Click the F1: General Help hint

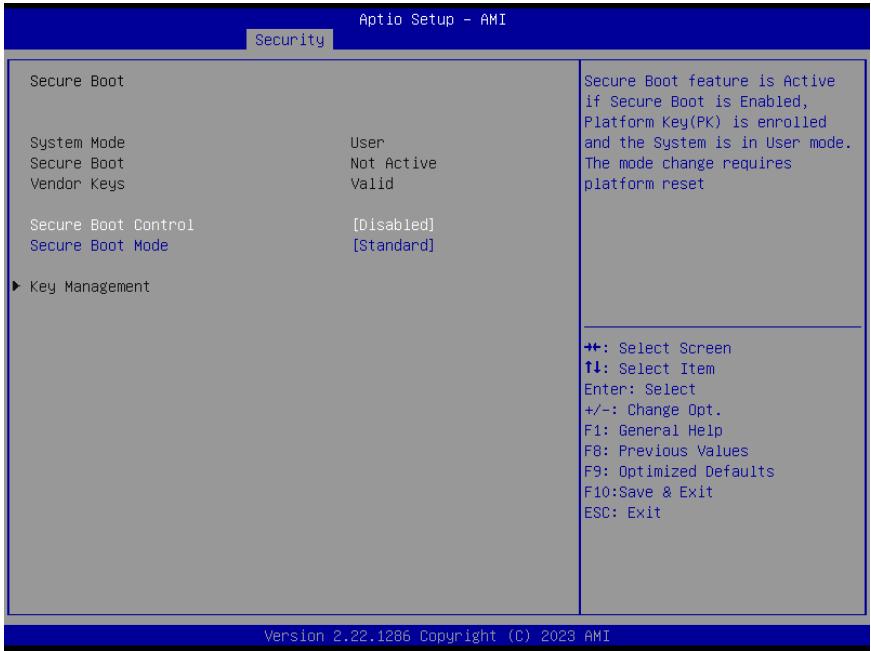click(x=653, y=430)
